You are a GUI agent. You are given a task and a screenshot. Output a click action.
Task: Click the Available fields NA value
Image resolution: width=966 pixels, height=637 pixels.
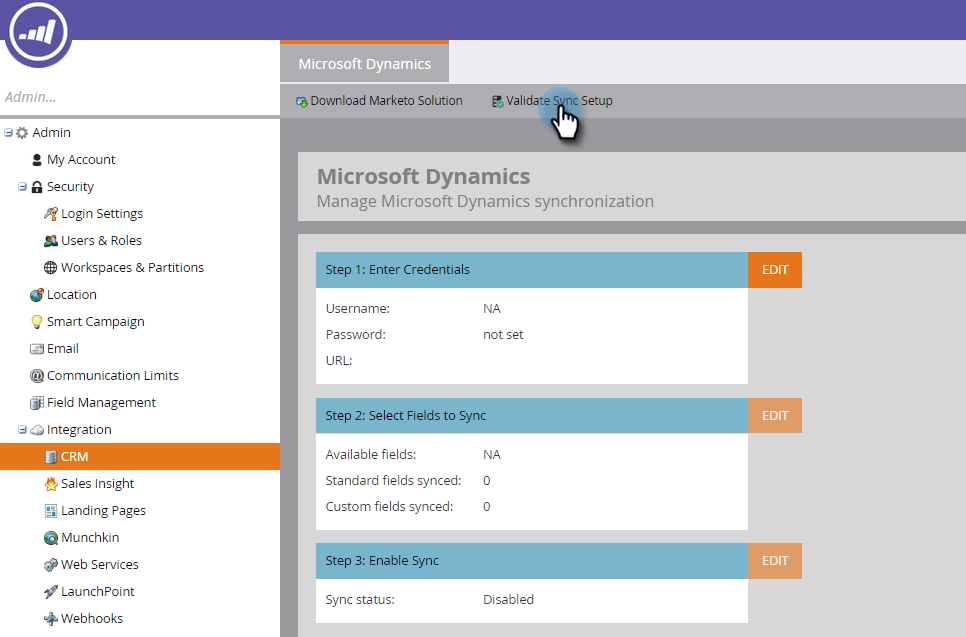[x=492, y=455]
